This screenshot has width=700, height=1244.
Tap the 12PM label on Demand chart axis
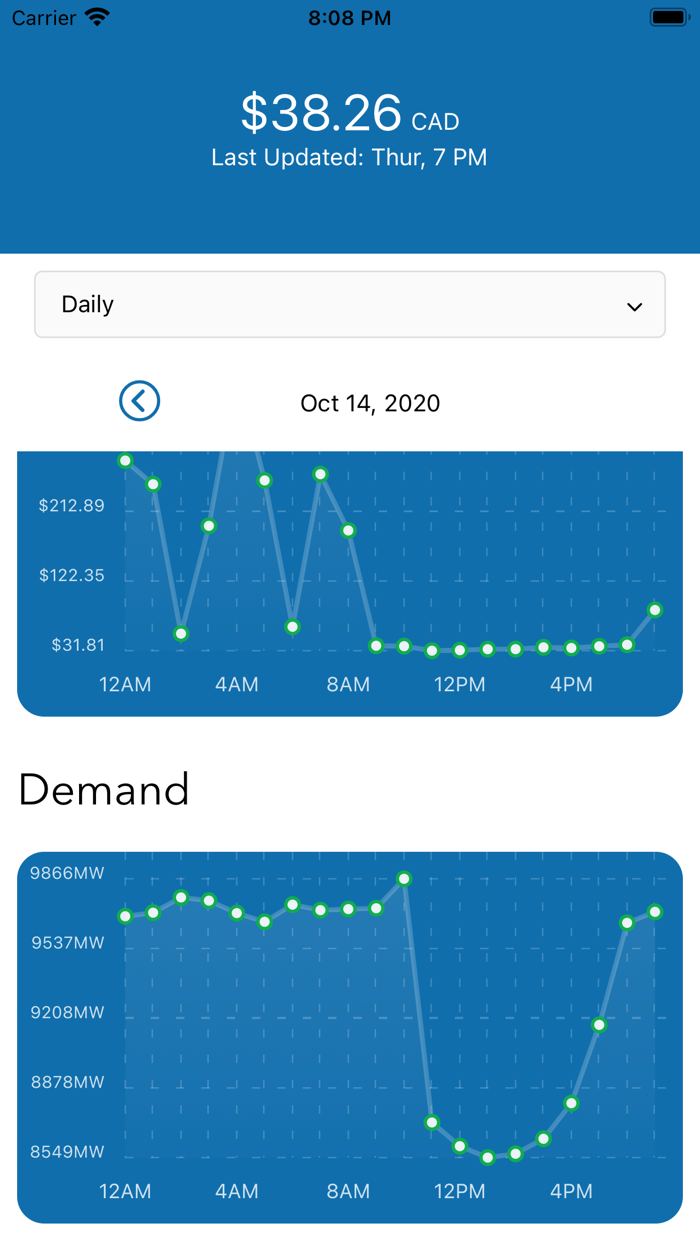tap(459, 1191)
